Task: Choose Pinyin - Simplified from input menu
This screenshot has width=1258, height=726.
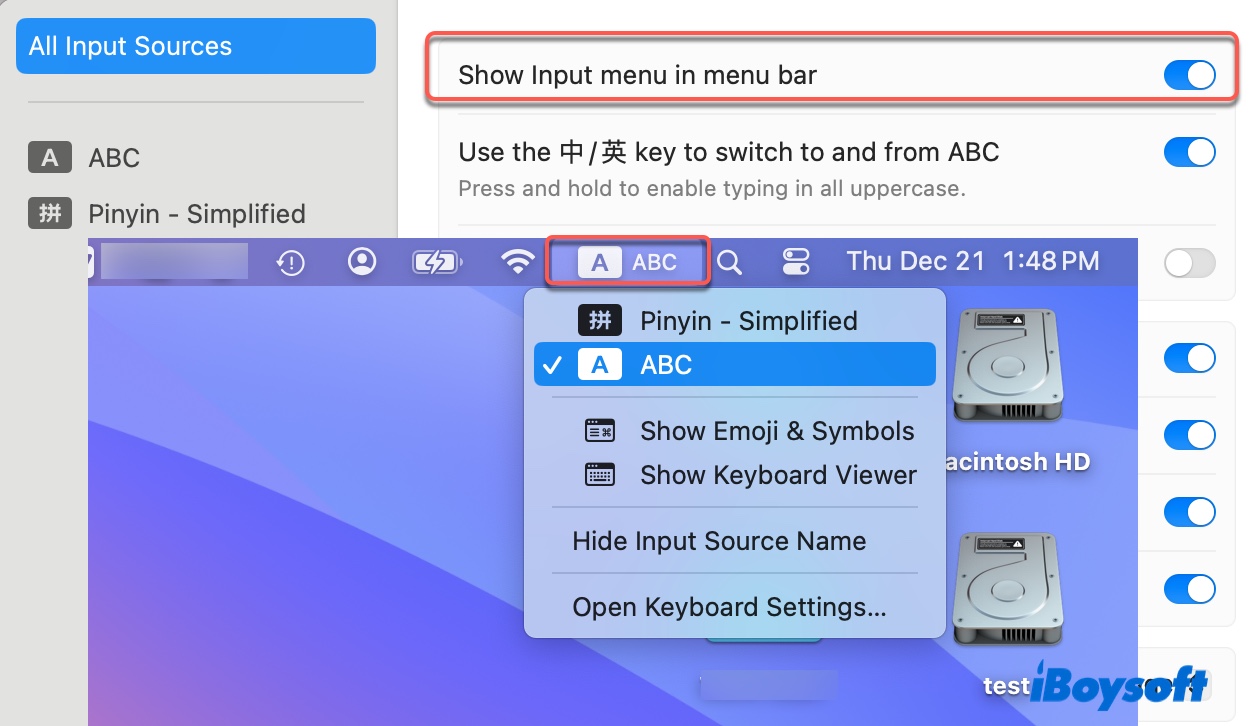Action: 735,321
